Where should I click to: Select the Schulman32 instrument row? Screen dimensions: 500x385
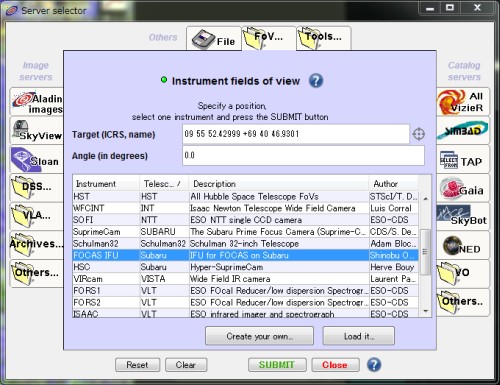(245, 244)
